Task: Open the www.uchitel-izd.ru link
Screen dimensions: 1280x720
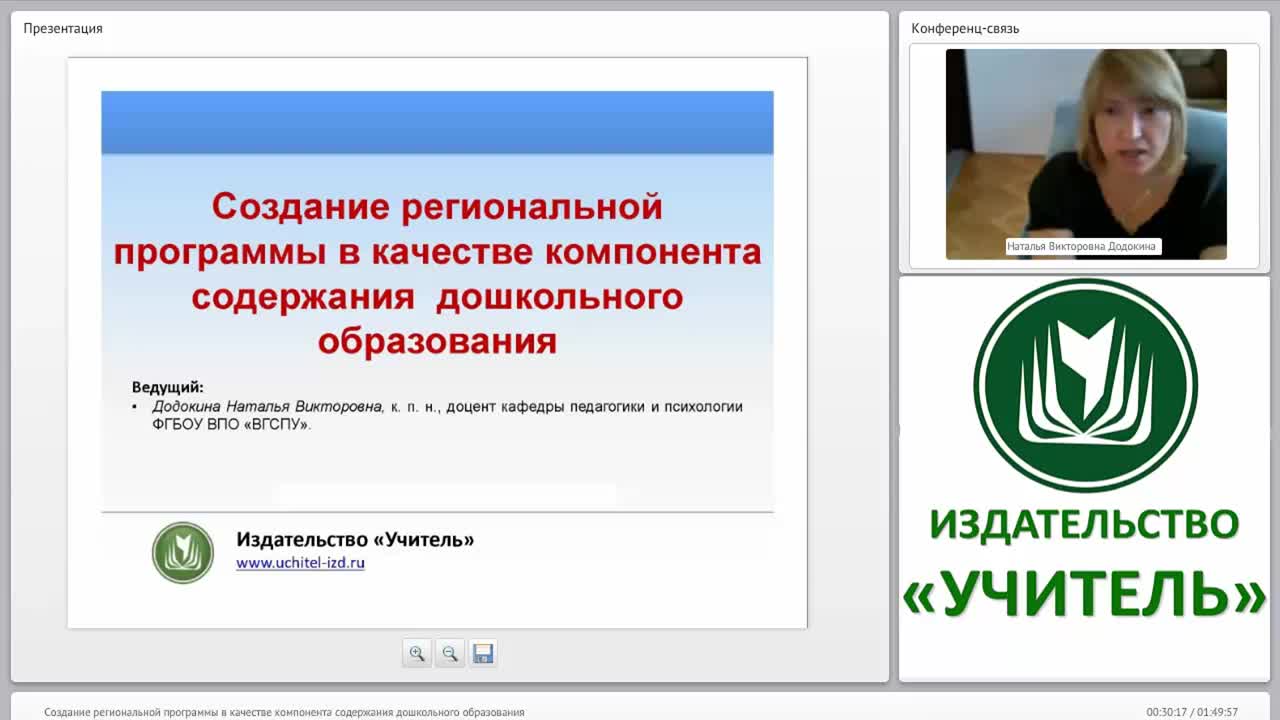Action: point(300,563)
